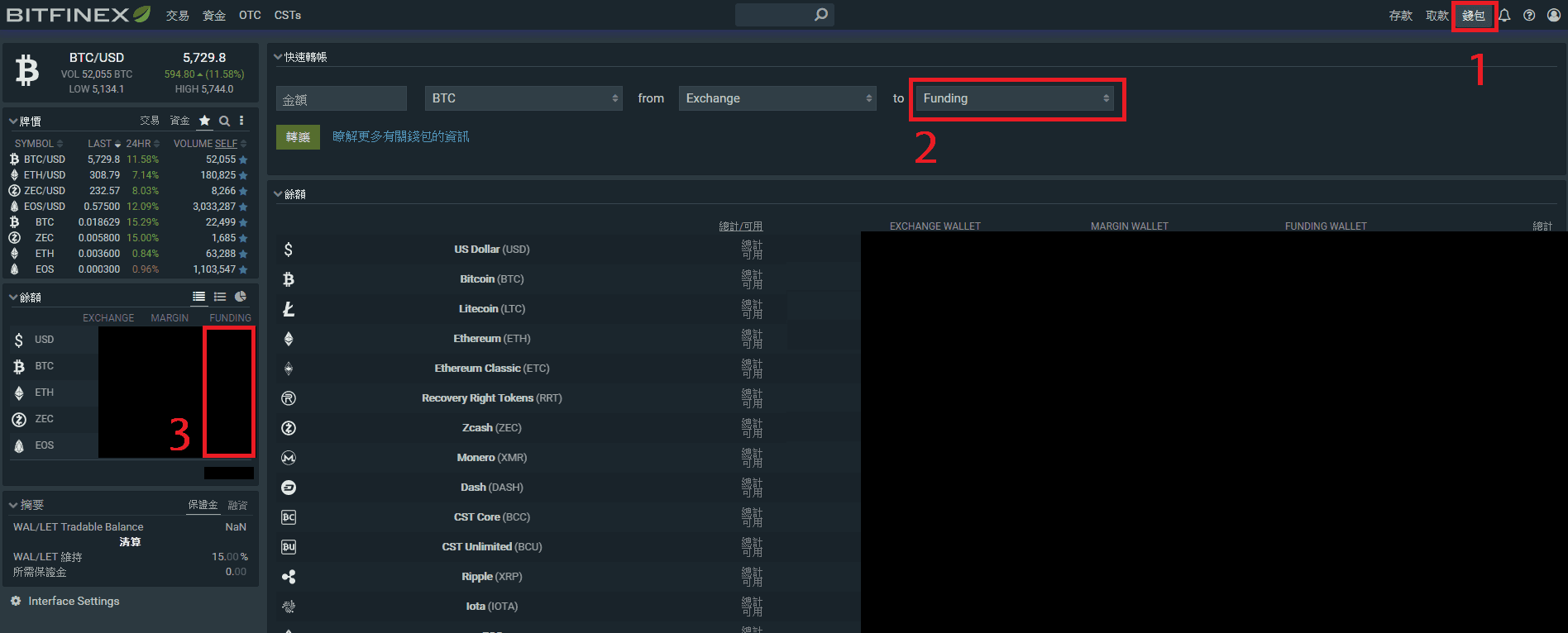Open the 'from' Exchange wallet dropdown
1568x633 pixels.
pyautogui.click(x=777, y=98)
